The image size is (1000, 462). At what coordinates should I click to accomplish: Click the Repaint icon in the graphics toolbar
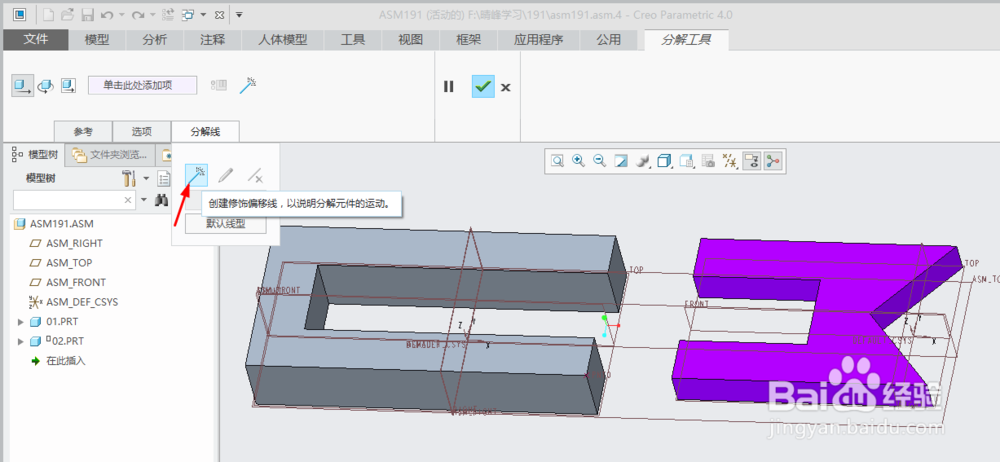tap(621, 161)
